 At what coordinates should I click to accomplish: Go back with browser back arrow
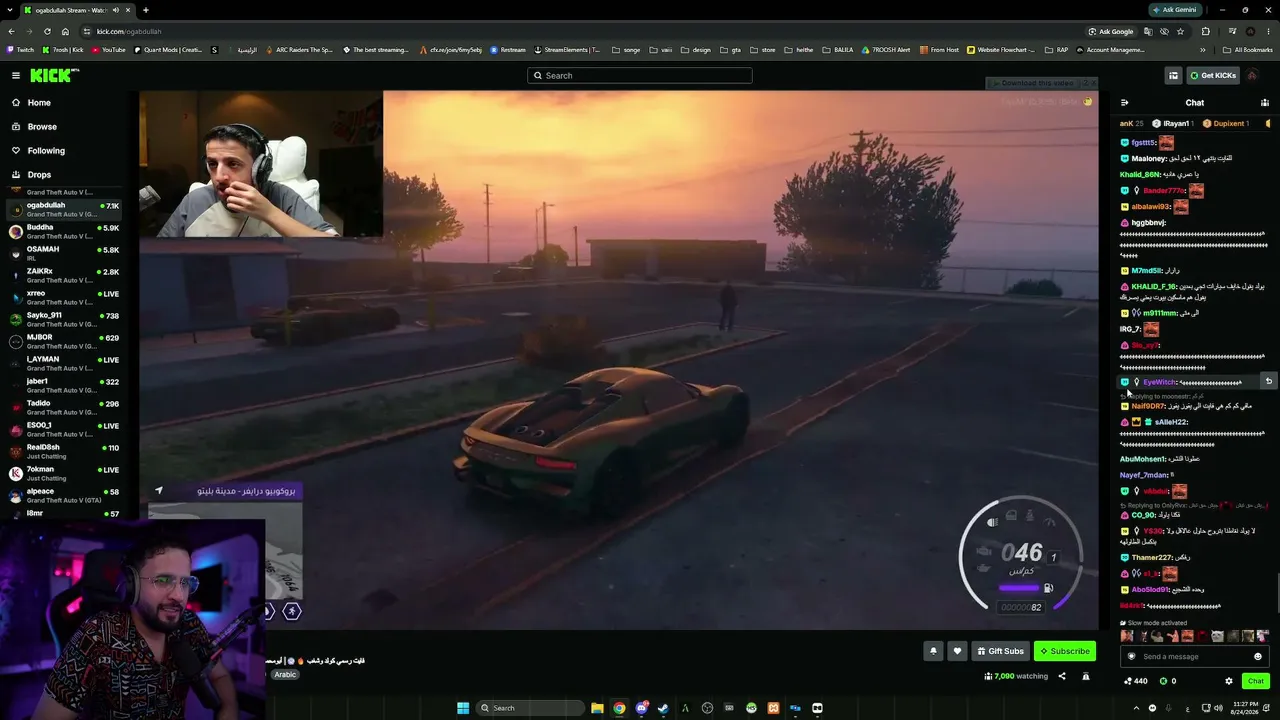(11, 31)
